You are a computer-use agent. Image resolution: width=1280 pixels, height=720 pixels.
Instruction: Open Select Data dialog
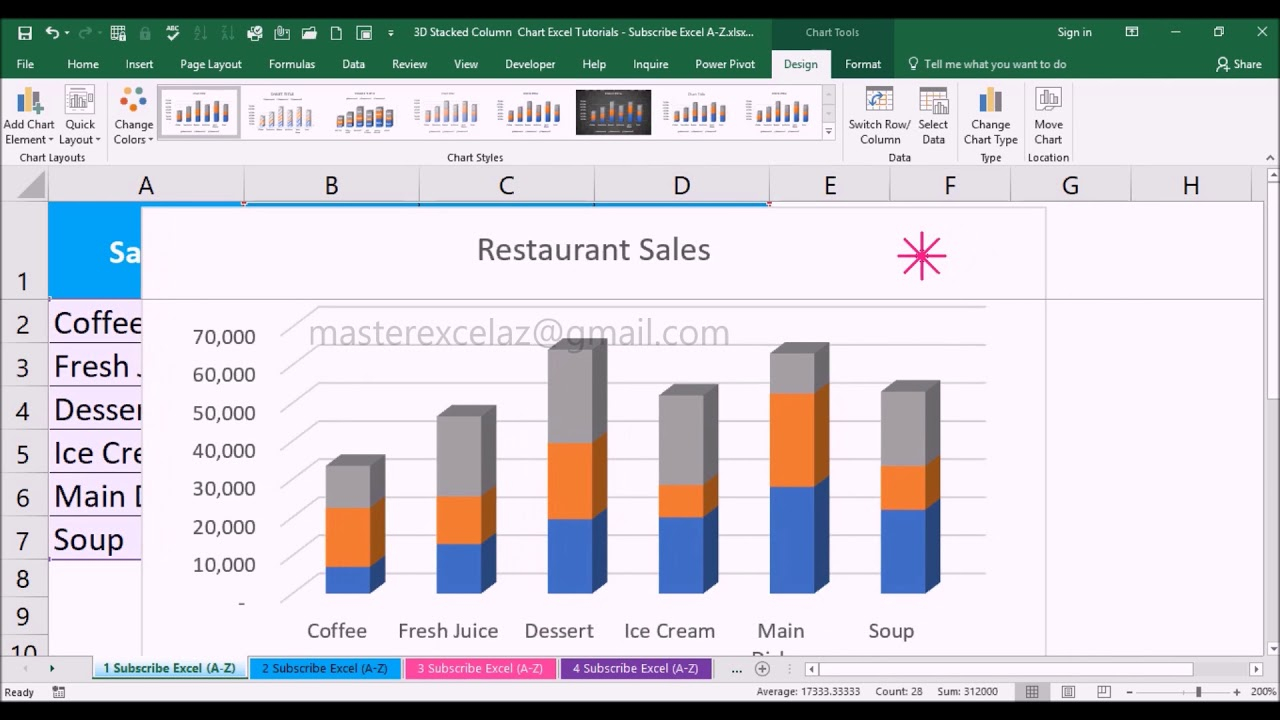[933, 117]
